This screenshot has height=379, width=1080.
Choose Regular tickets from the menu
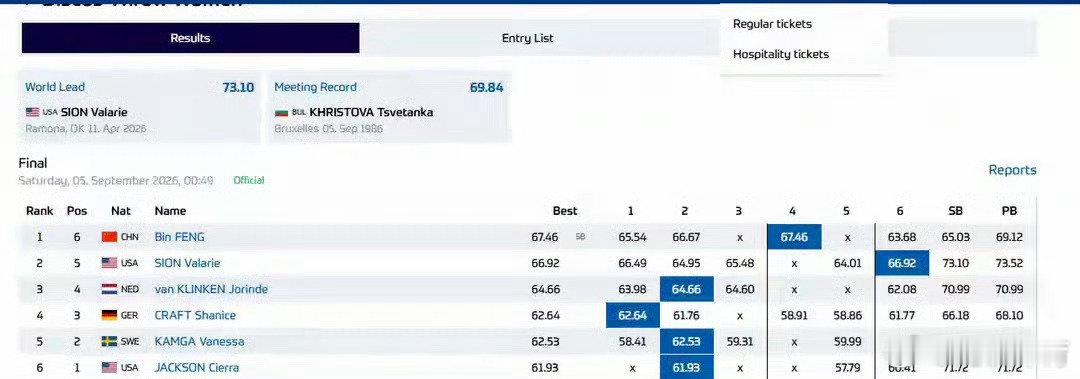tap(772, 24)
